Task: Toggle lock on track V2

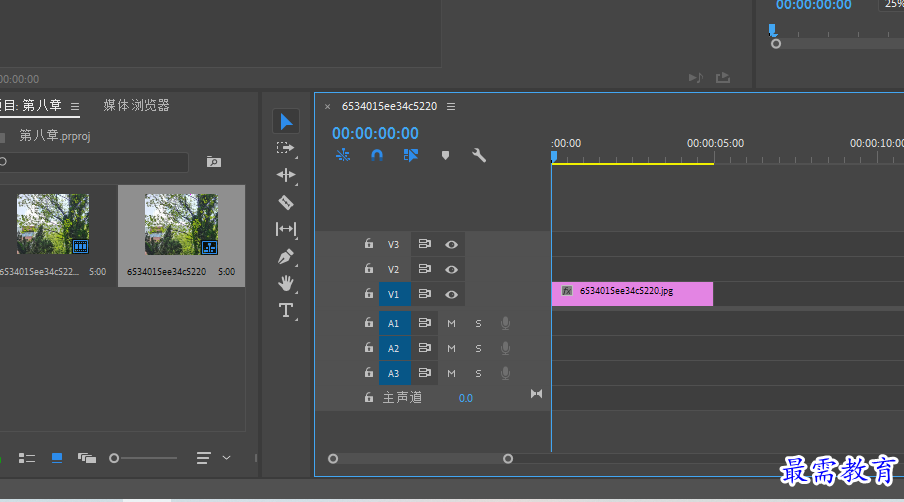Action: [x=369, y=269]
